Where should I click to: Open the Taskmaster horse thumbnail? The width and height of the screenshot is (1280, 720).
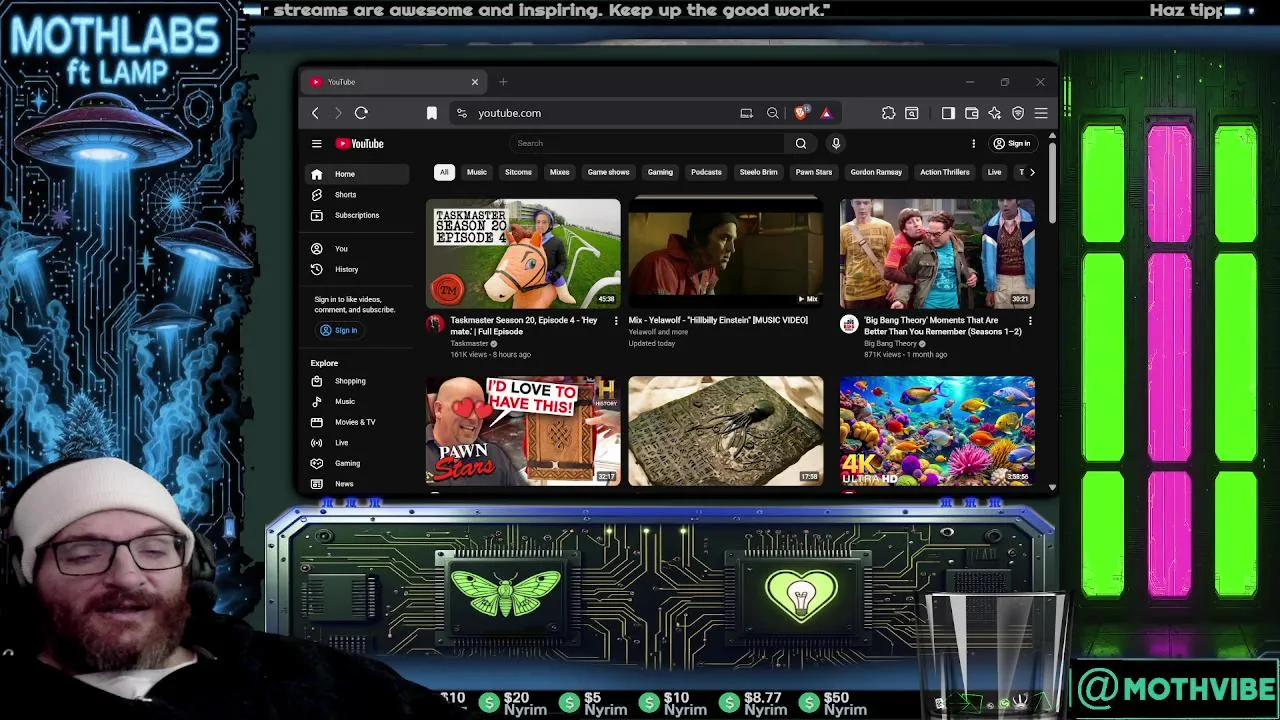pos(523,253)
